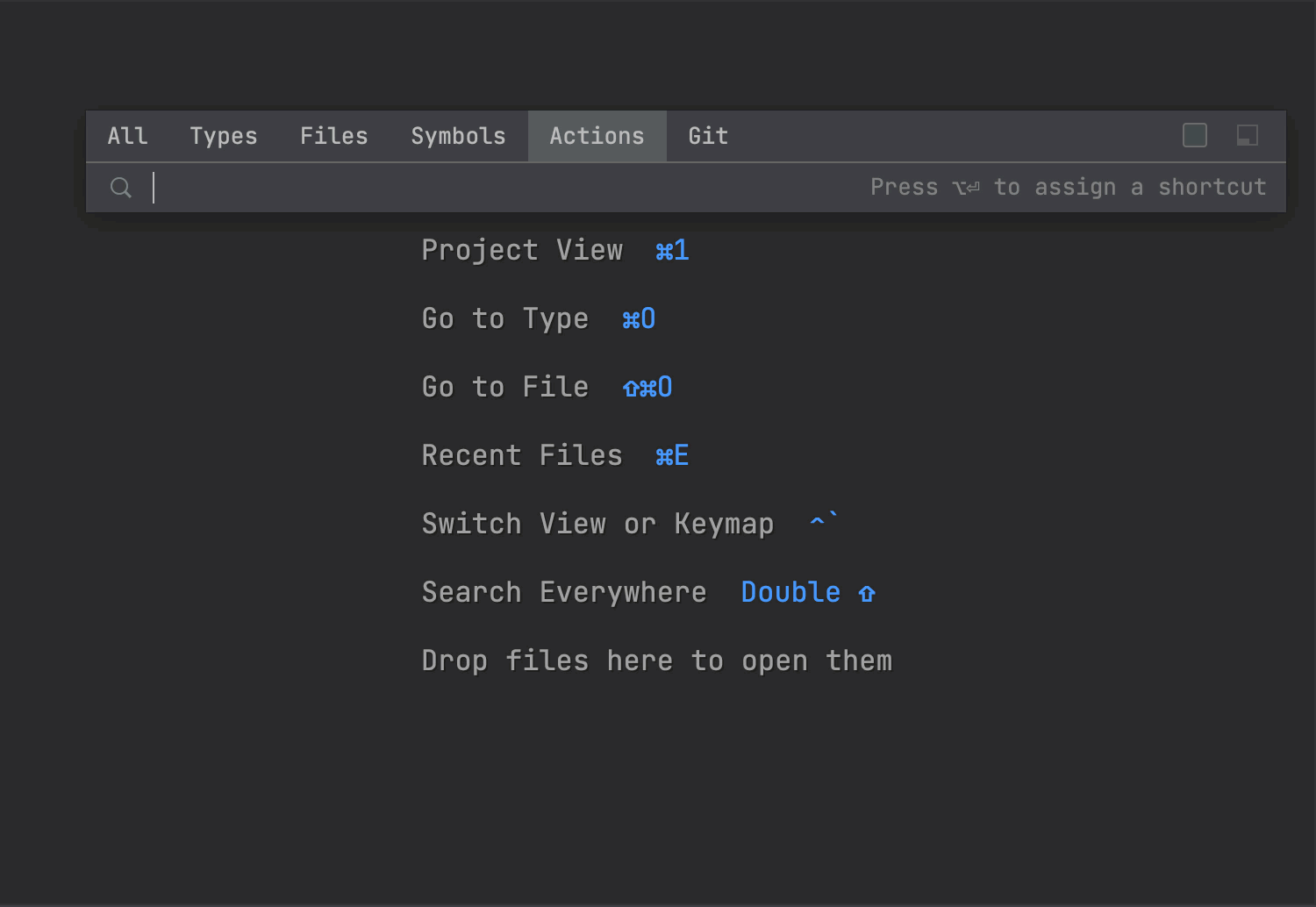Image resolution: width=1316 pixels, height=907 pixels.
Task: Focus the action search text field
Action: click(491, 188)
